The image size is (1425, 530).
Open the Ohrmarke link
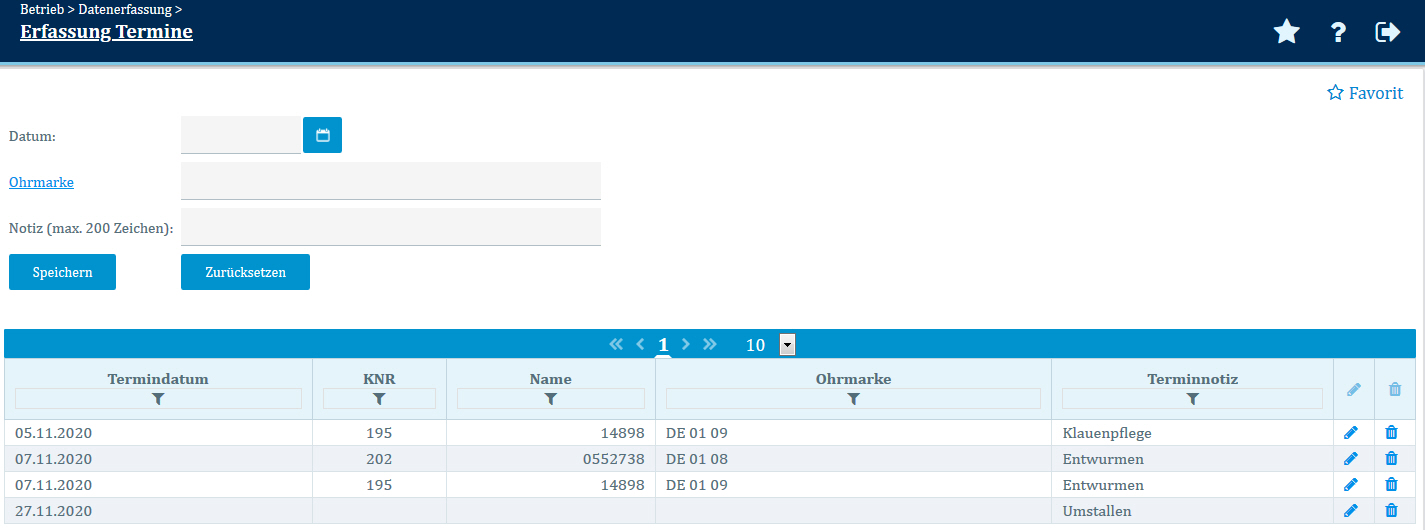pos(41,182)
